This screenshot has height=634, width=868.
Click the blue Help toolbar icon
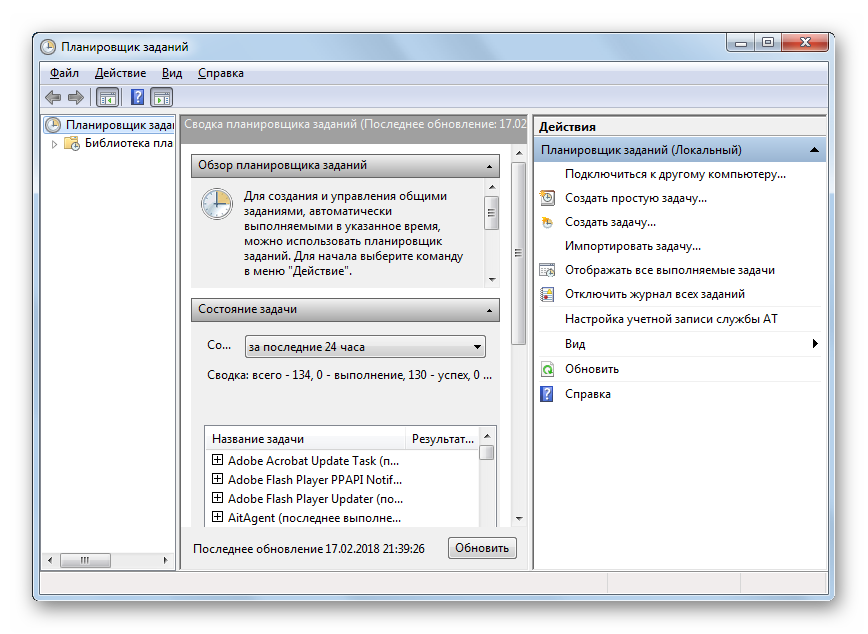(x=137, y=97)
